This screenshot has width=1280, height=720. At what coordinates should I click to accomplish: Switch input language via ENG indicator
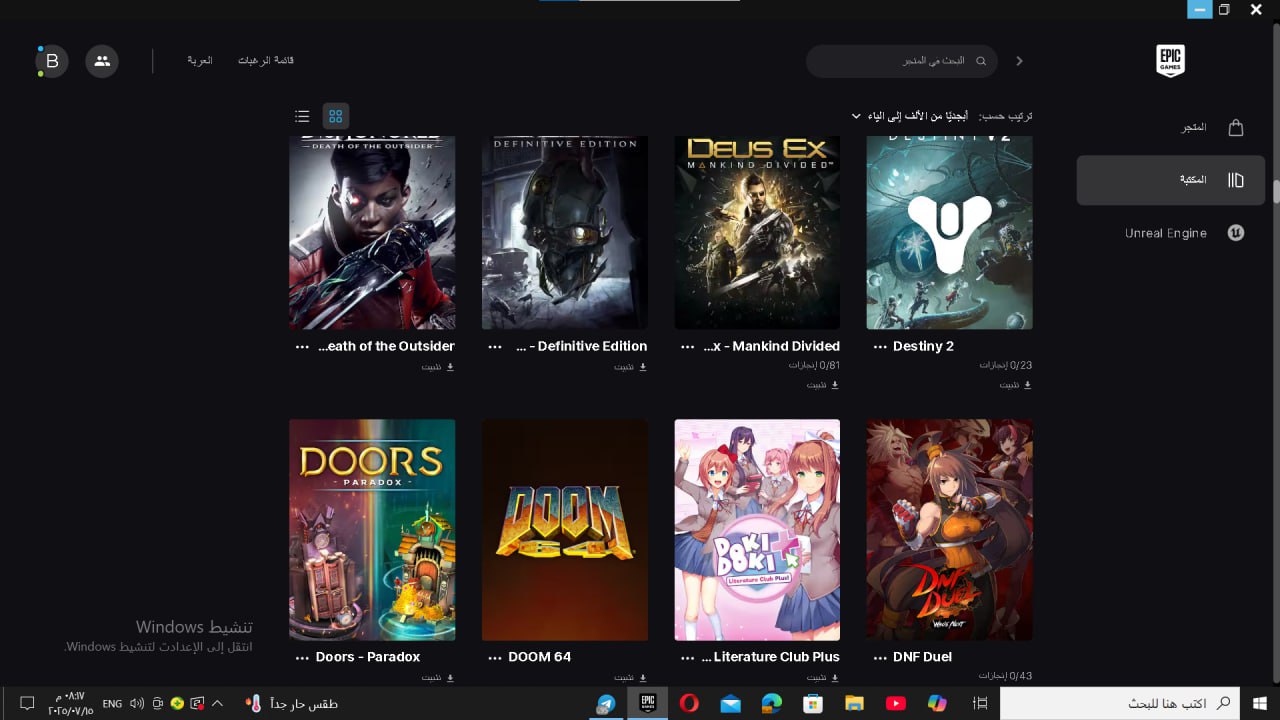pos(112,703)
